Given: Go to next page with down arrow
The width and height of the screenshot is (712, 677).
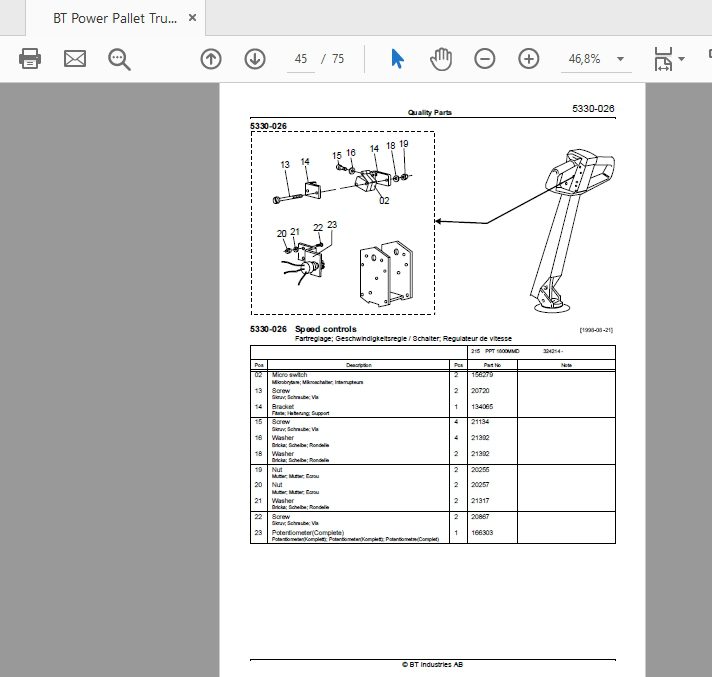Looking at the screenshot, I should point(255,59).
